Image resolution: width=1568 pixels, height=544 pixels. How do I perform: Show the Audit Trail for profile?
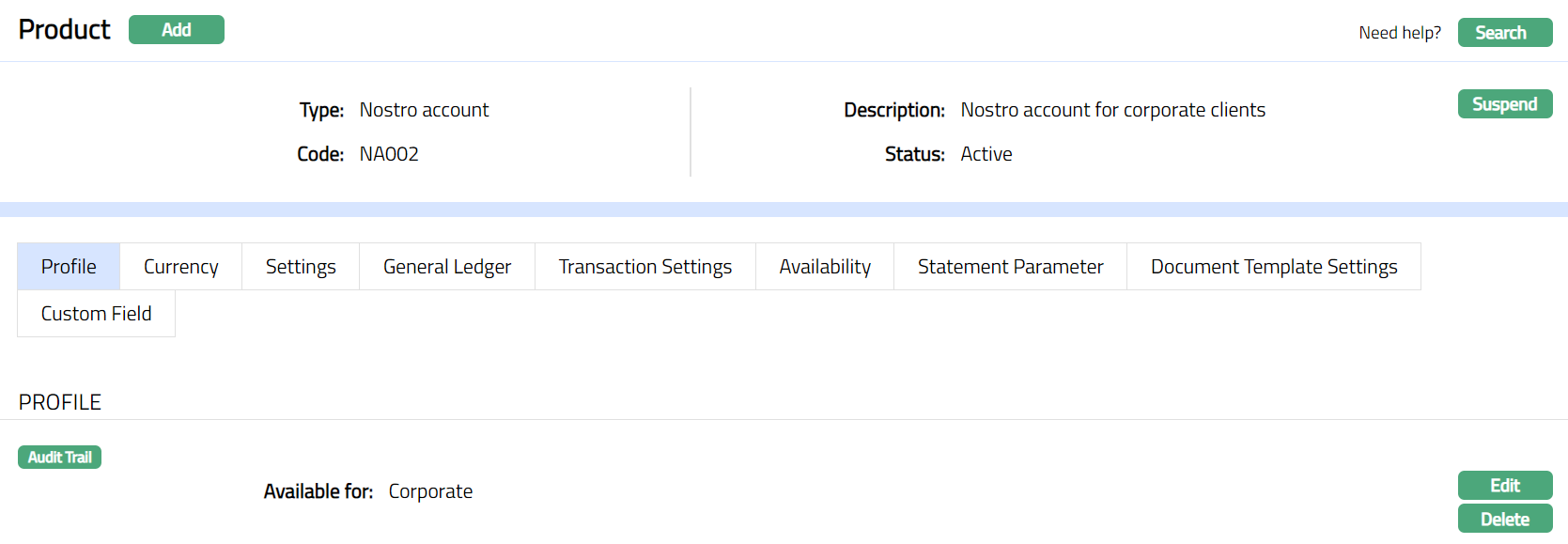[x=59, y=458]
